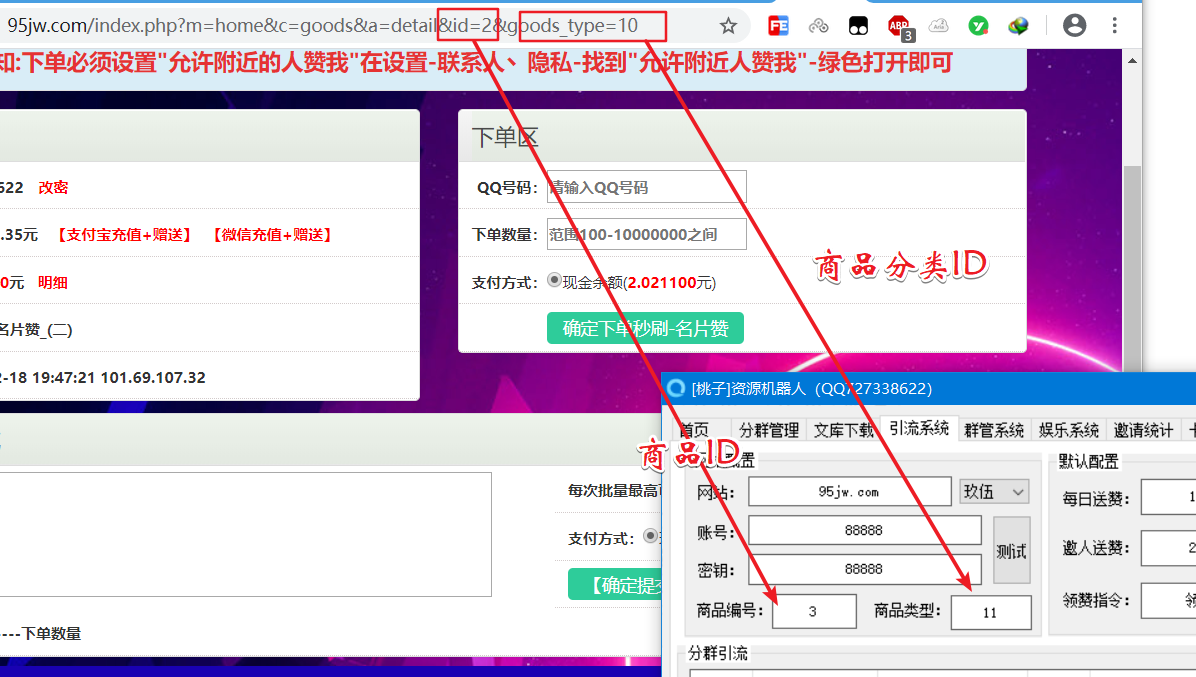Focus the QQ号码 input field
This screenshot has width=1196, height=677.
[x=647, y=188]
